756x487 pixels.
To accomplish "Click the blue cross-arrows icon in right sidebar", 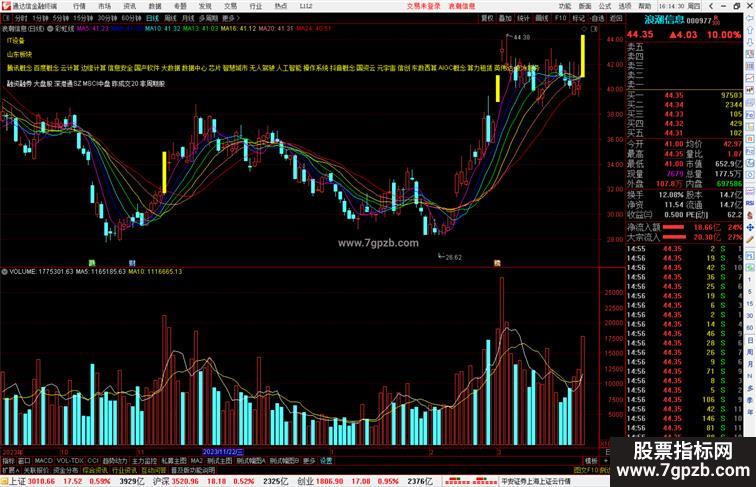I will coord(750,227).
